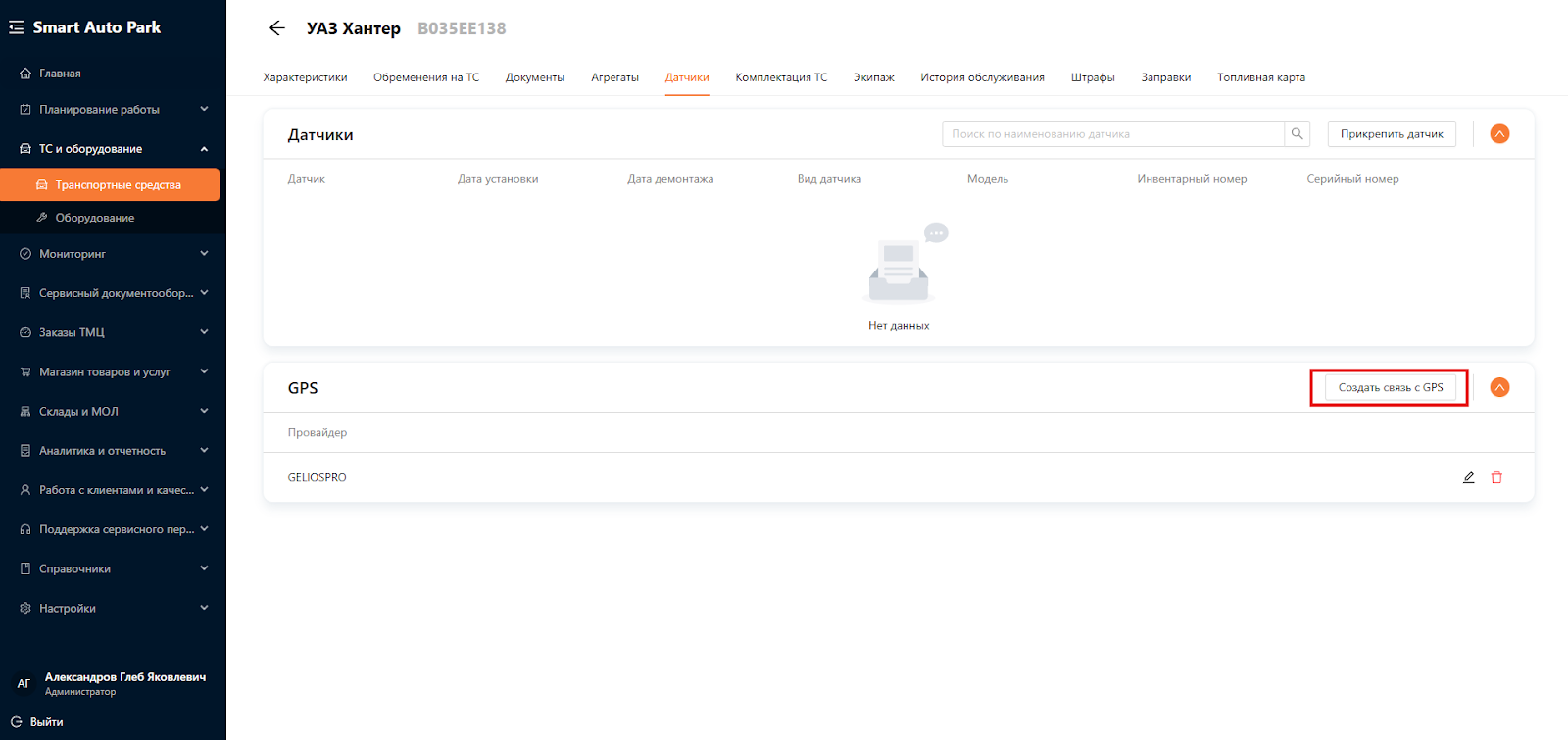Click the hamburger menu icon beside Smart Auto Park
Screen dimensions: 1568x740
click(x=17, y=27)
